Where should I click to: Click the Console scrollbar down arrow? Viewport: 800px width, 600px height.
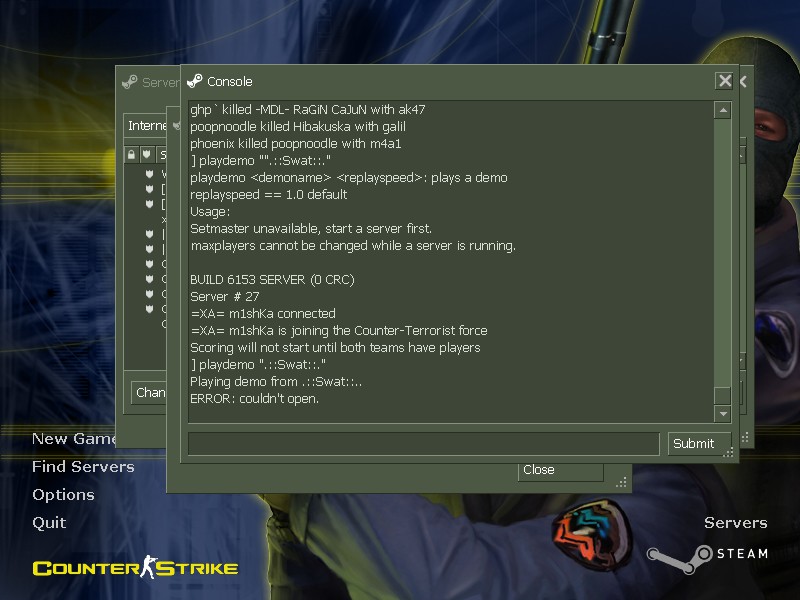(x=722, y=414)
